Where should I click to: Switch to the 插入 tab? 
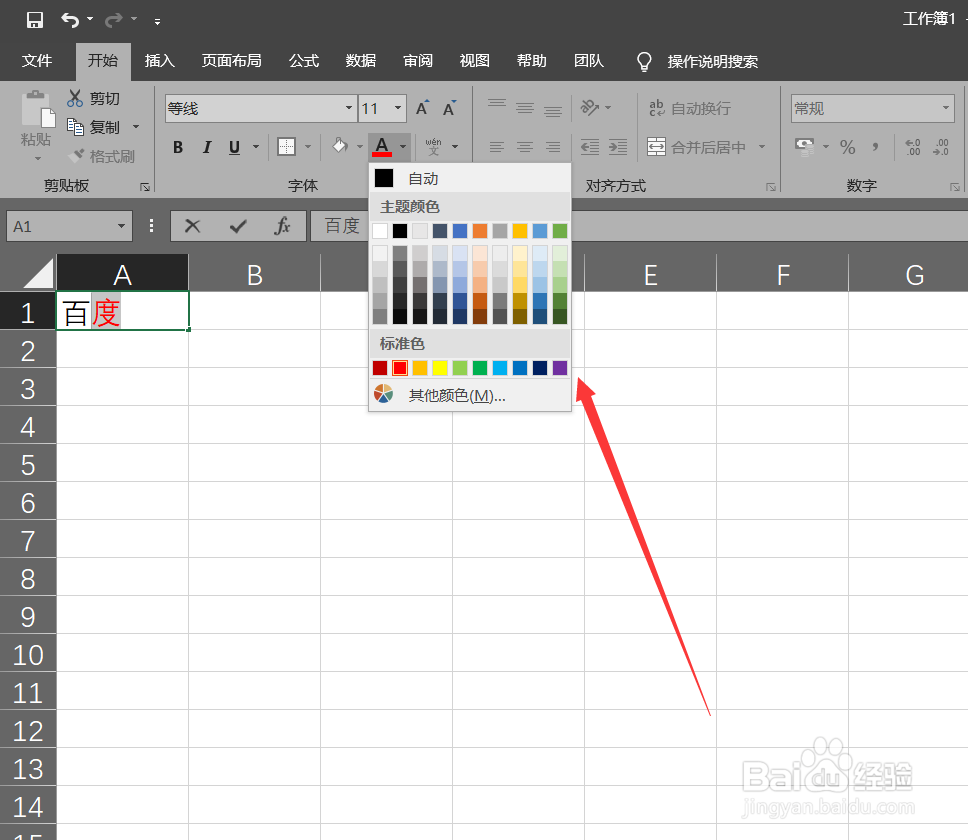coord(159,60)
